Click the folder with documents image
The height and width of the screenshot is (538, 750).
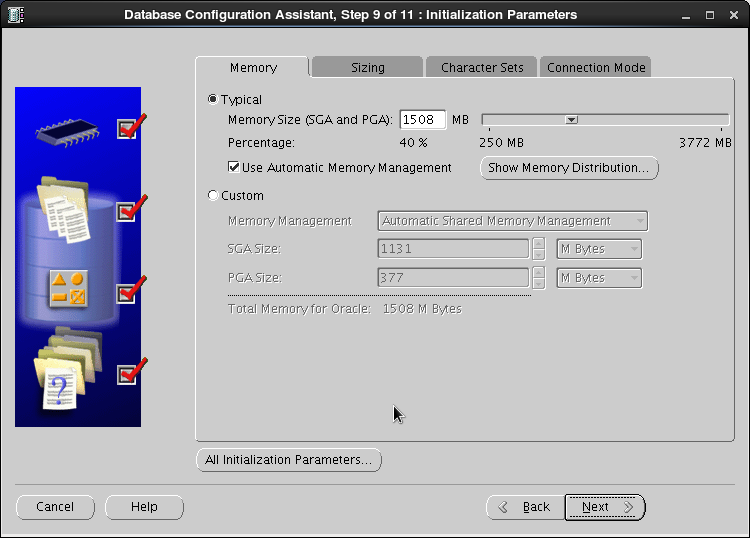tap(64, 209)
